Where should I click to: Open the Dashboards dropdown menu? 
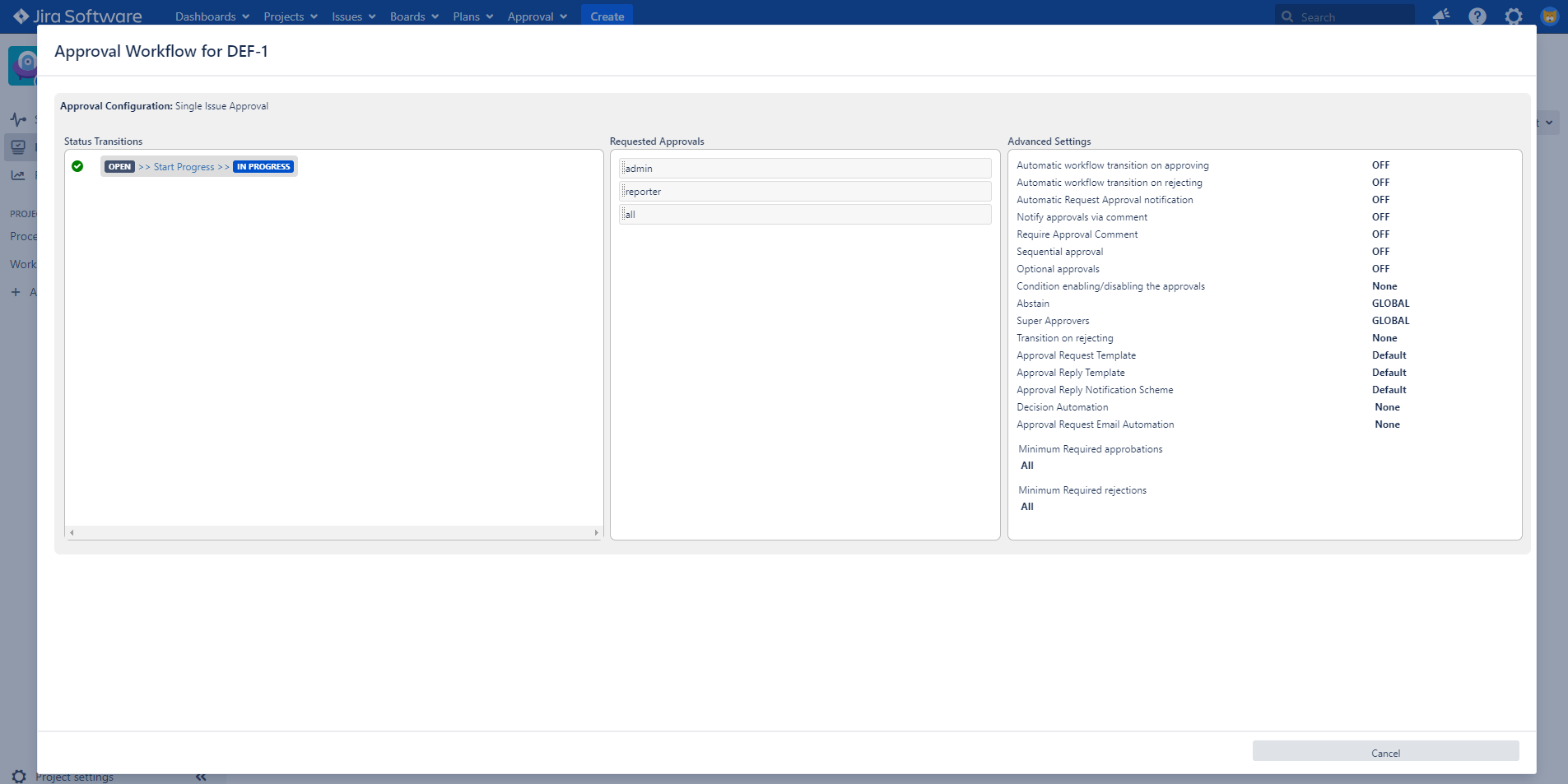(x=212, y=16)
